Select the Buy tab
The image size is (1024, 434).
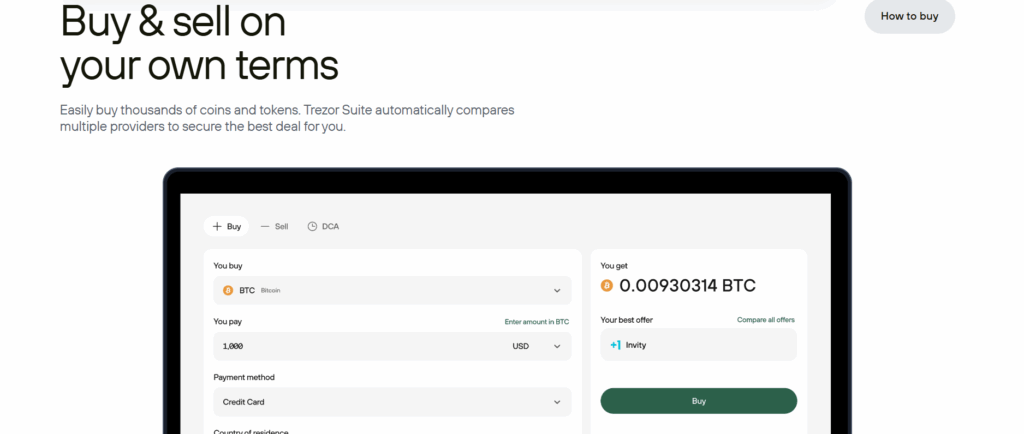pos(226,226)
